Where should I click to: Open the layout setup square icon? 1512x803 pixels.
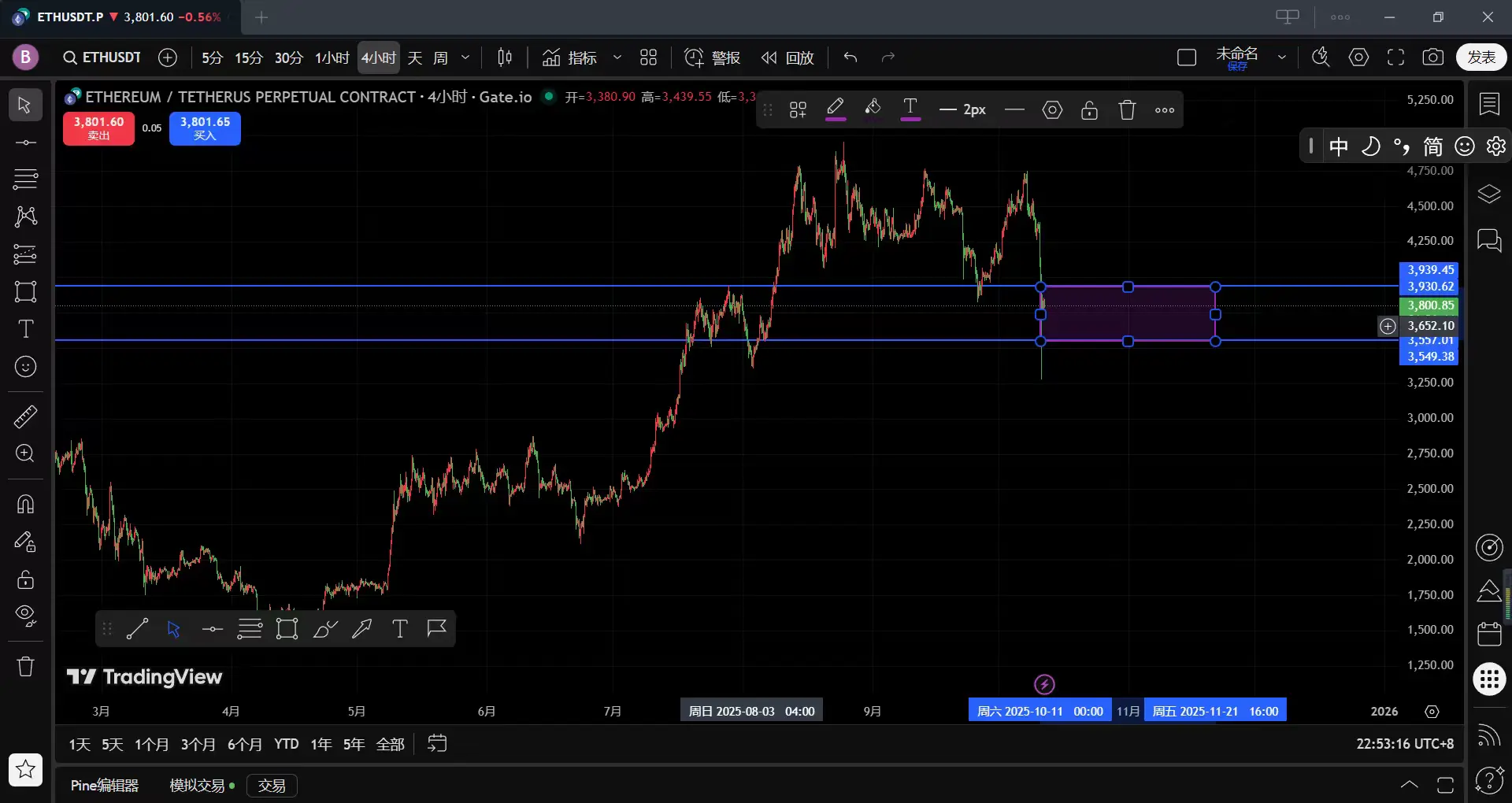[1187, 57]
